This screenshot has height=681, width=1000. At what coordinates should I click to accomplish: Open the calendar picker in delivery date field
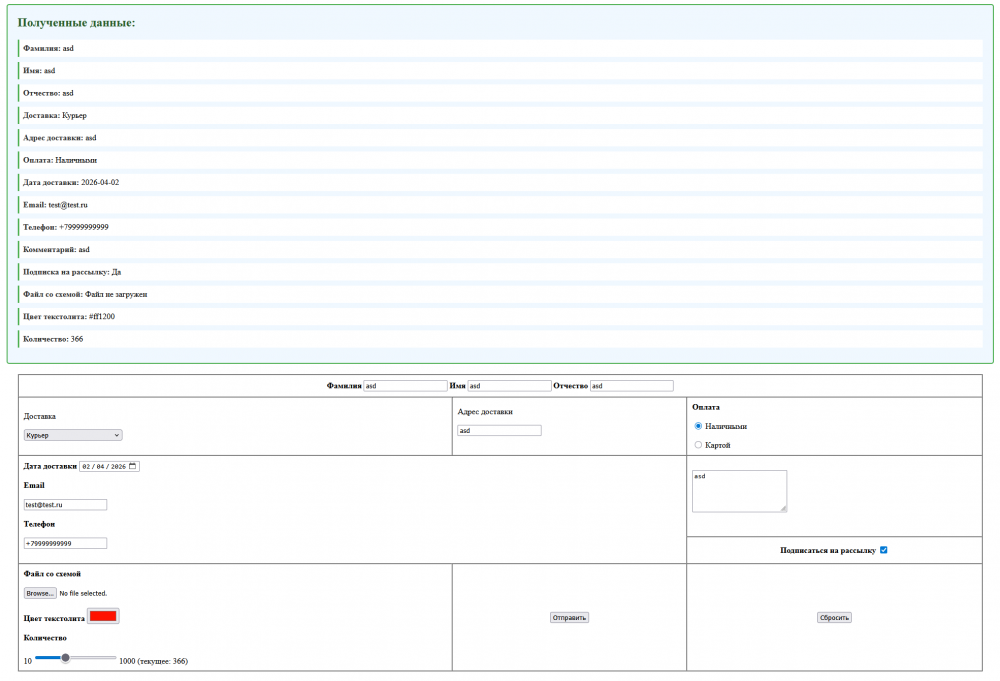(134, 466)
